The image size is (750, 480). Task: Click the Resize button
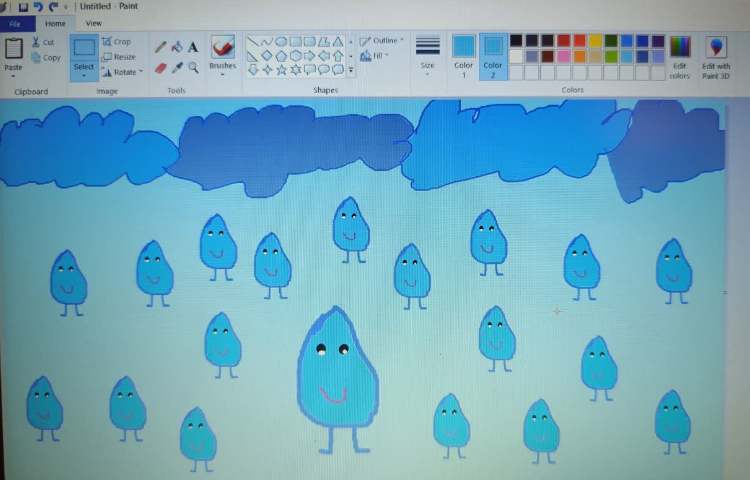coord(118,57)
